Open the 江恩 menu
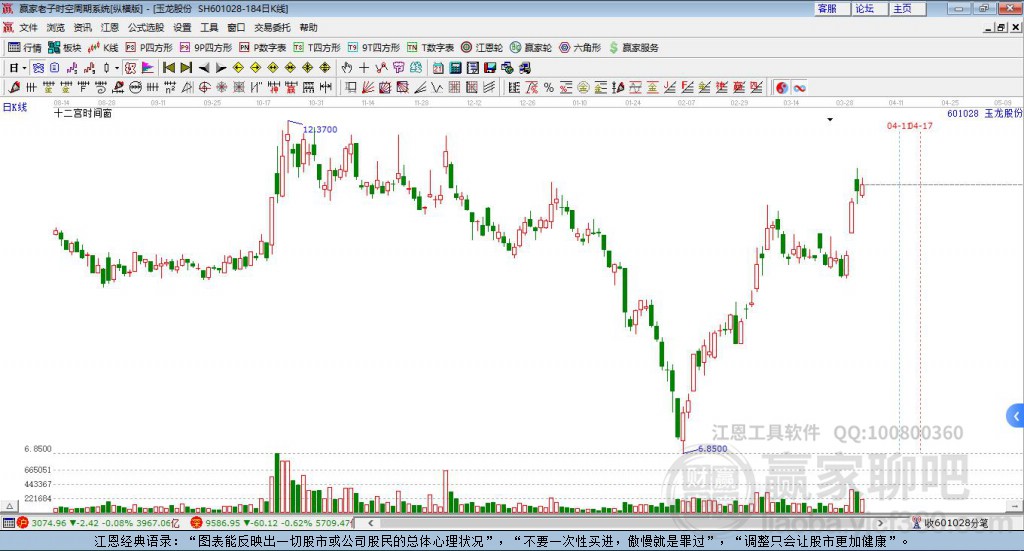This screenshot has width=1024, height=551. (x=110, y=27)
